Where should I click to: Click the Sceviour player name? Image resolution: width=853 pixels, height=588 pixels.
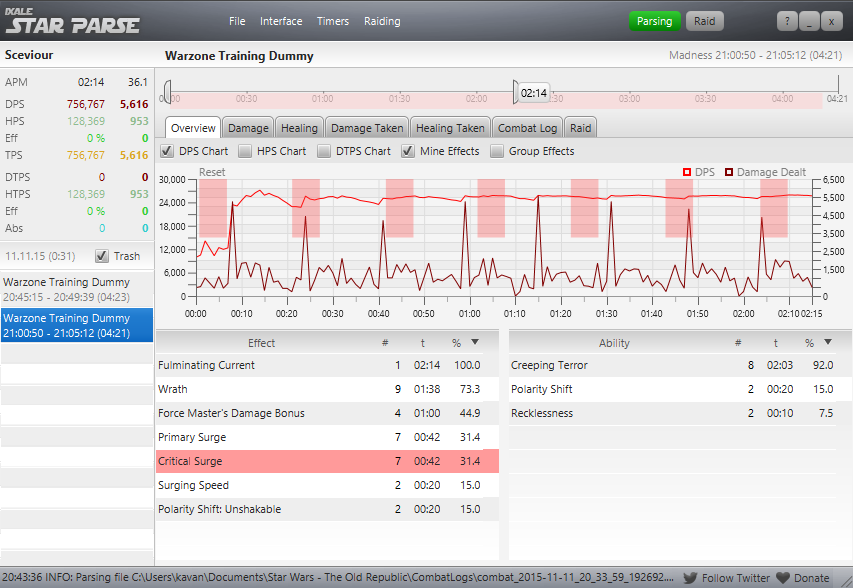coord(29,55)
